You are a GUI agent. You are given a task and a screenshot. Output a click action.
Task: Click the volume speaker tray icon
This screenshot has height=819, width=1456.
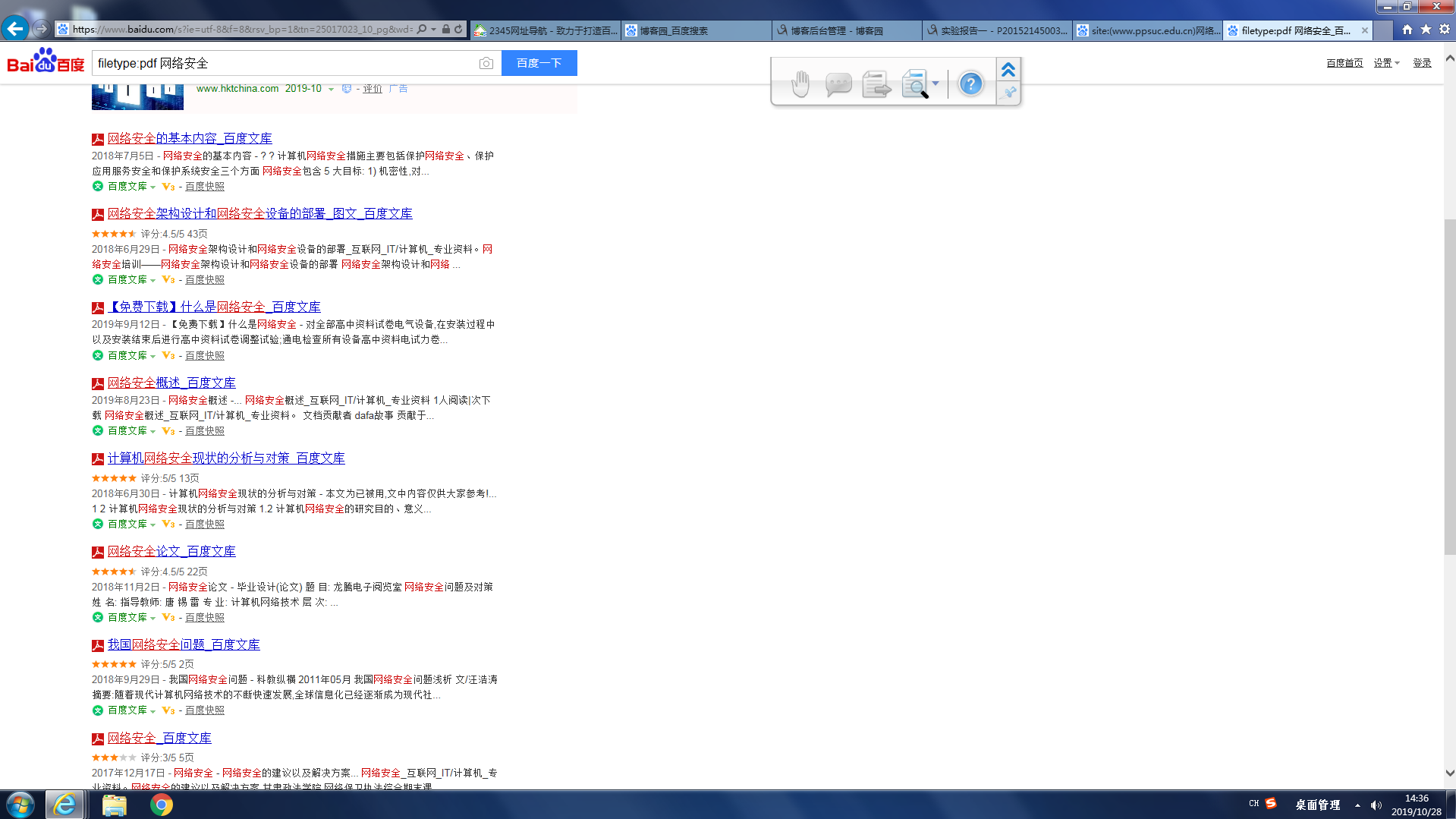tap(1376, 805)
